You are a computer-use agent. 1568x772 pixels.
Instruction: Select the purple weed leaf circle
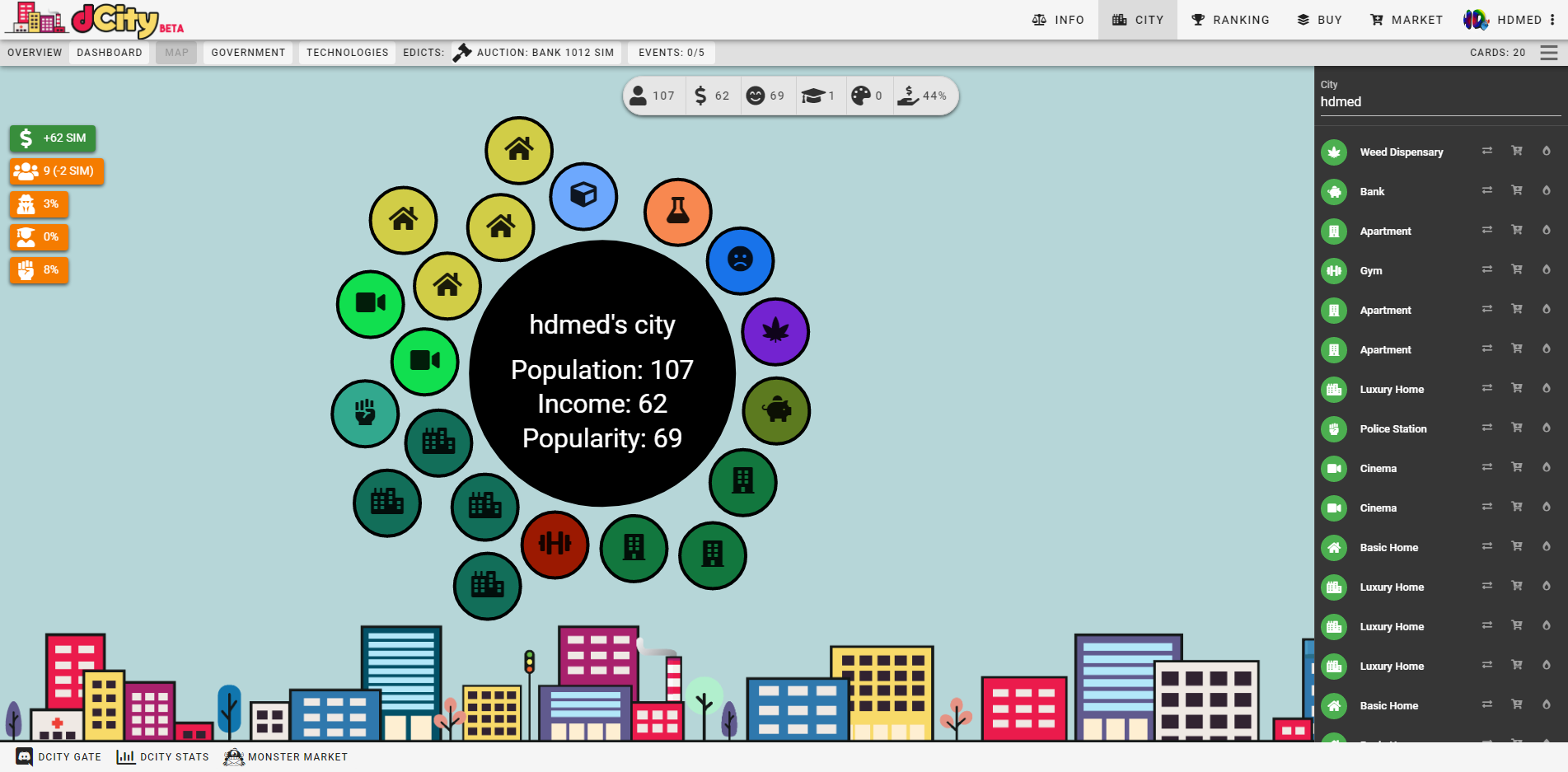click(775, 331)
